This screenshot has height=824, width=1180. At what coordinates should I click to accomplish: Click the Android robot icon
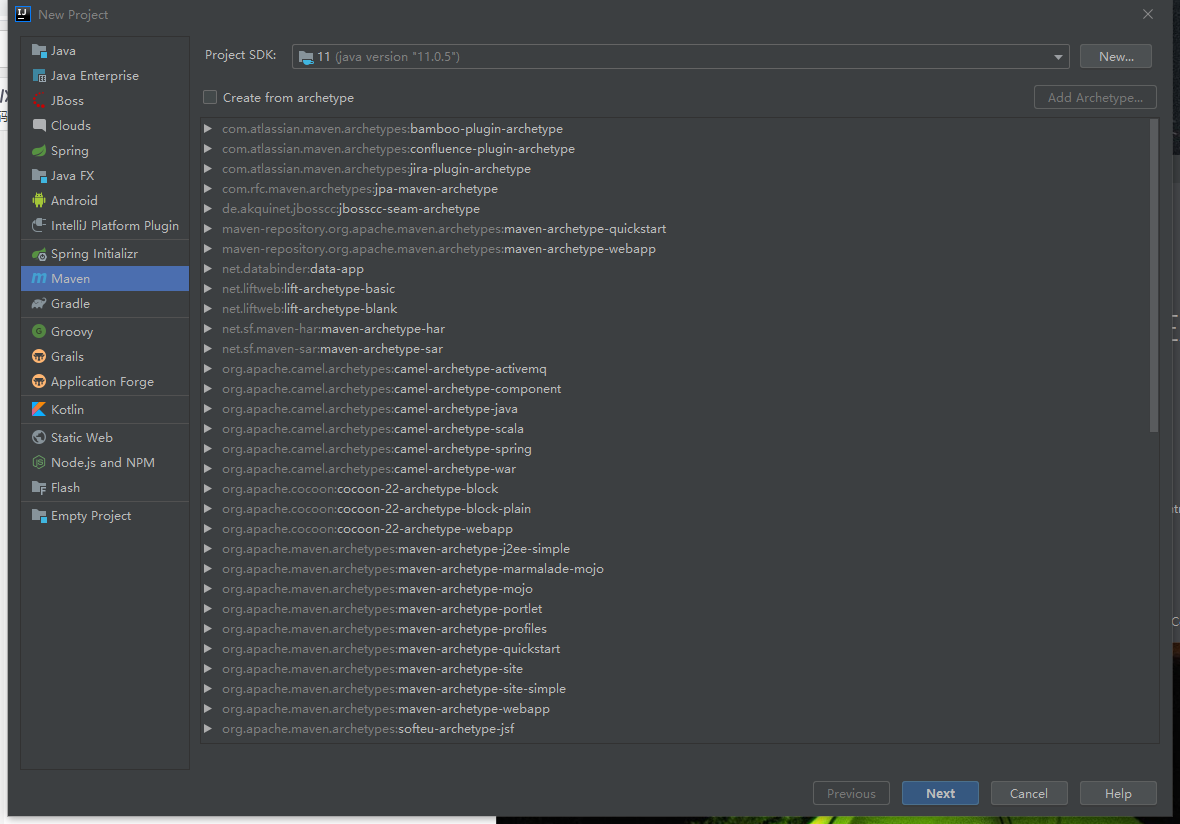[x=39, y=200]
